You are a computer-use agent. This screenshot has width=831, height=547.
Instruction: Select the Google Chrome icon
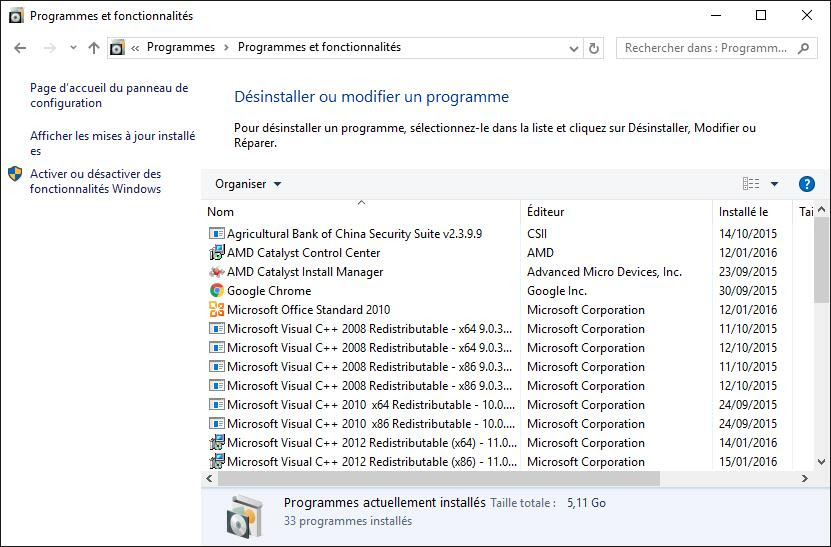coord(216,290)
